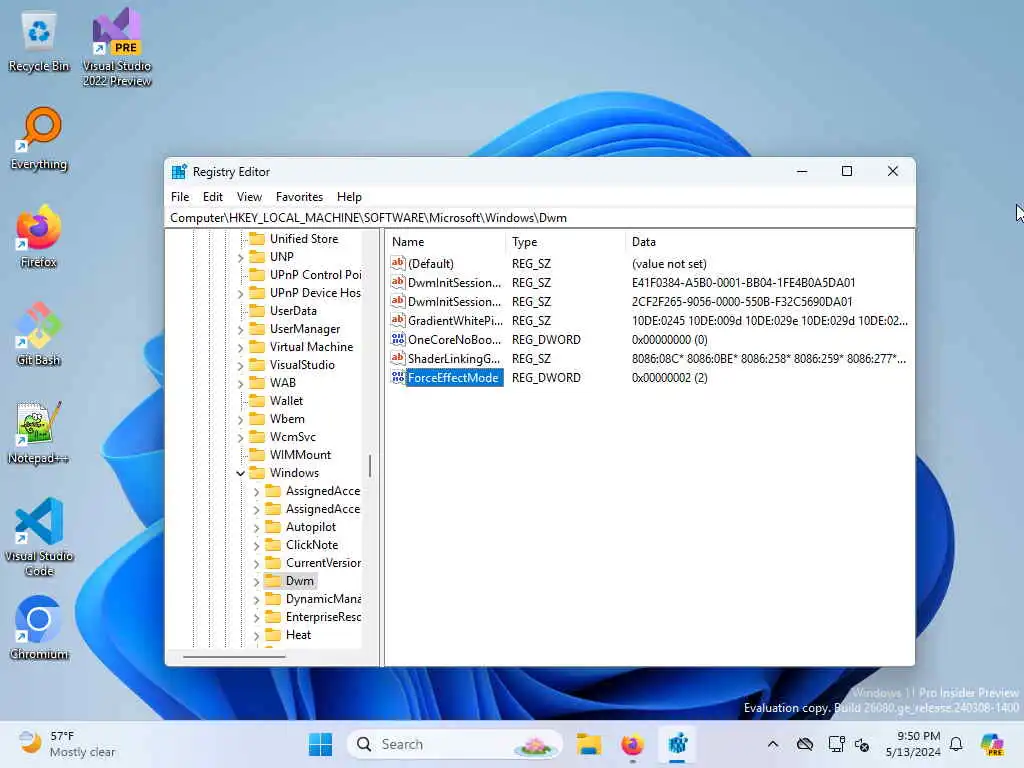The width and height of the screenshot is (1024, 768).
Task: Select the WcmSvc registry key
Action: click(293, 437)
